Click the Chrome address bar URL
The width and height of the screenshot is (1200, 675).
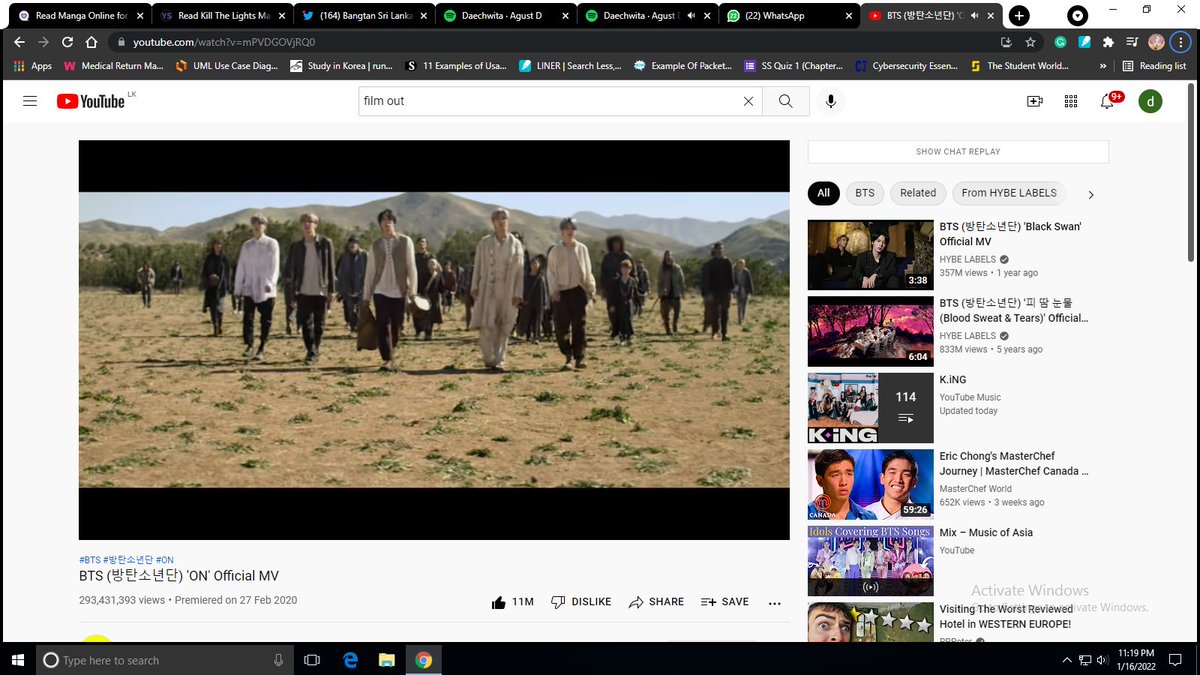[224, 42]
